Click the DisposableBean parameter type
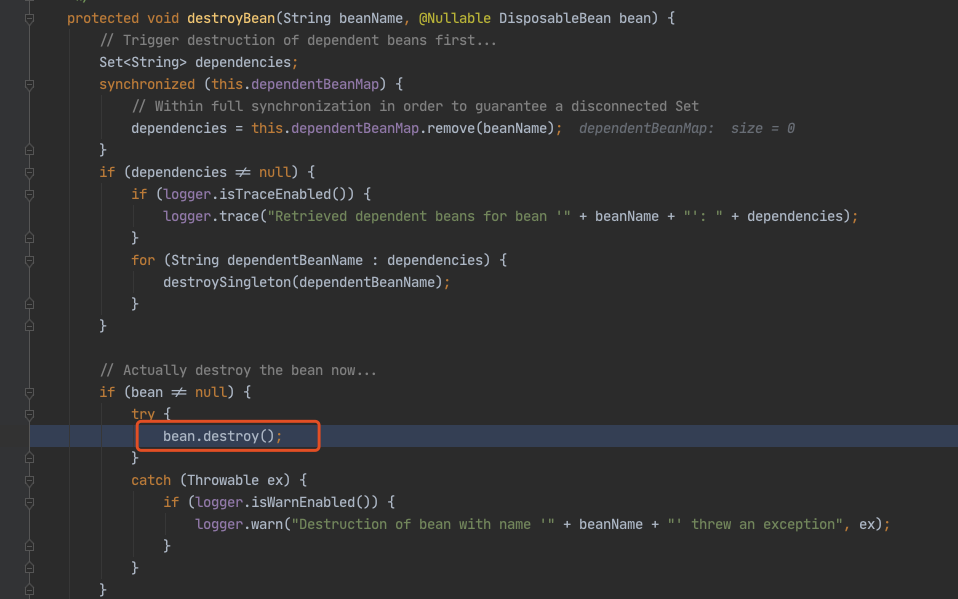 click(555, 18)
